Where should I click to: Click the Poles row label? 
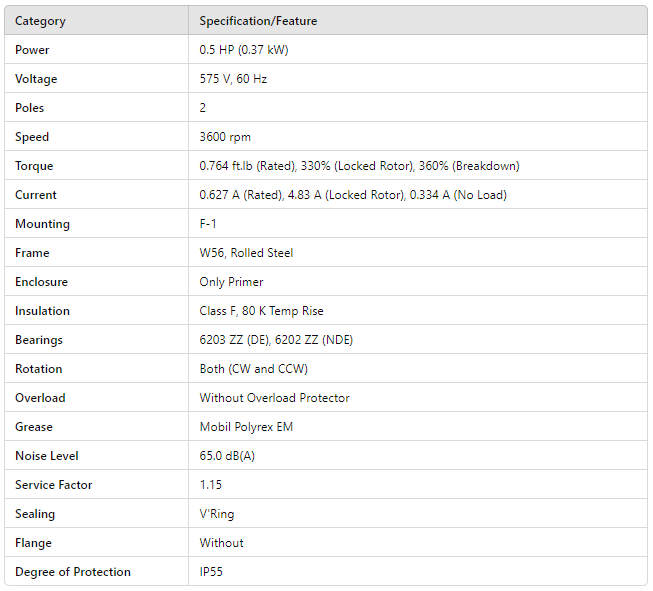point(30,108)
